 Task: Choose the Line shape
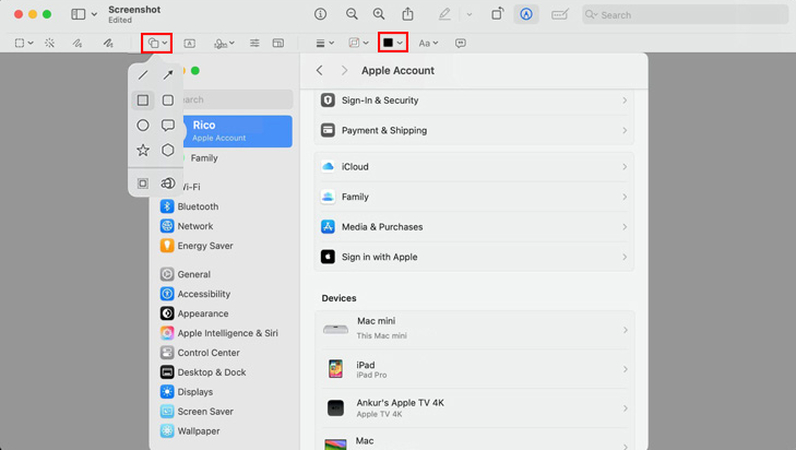click(x=143, y=75)
